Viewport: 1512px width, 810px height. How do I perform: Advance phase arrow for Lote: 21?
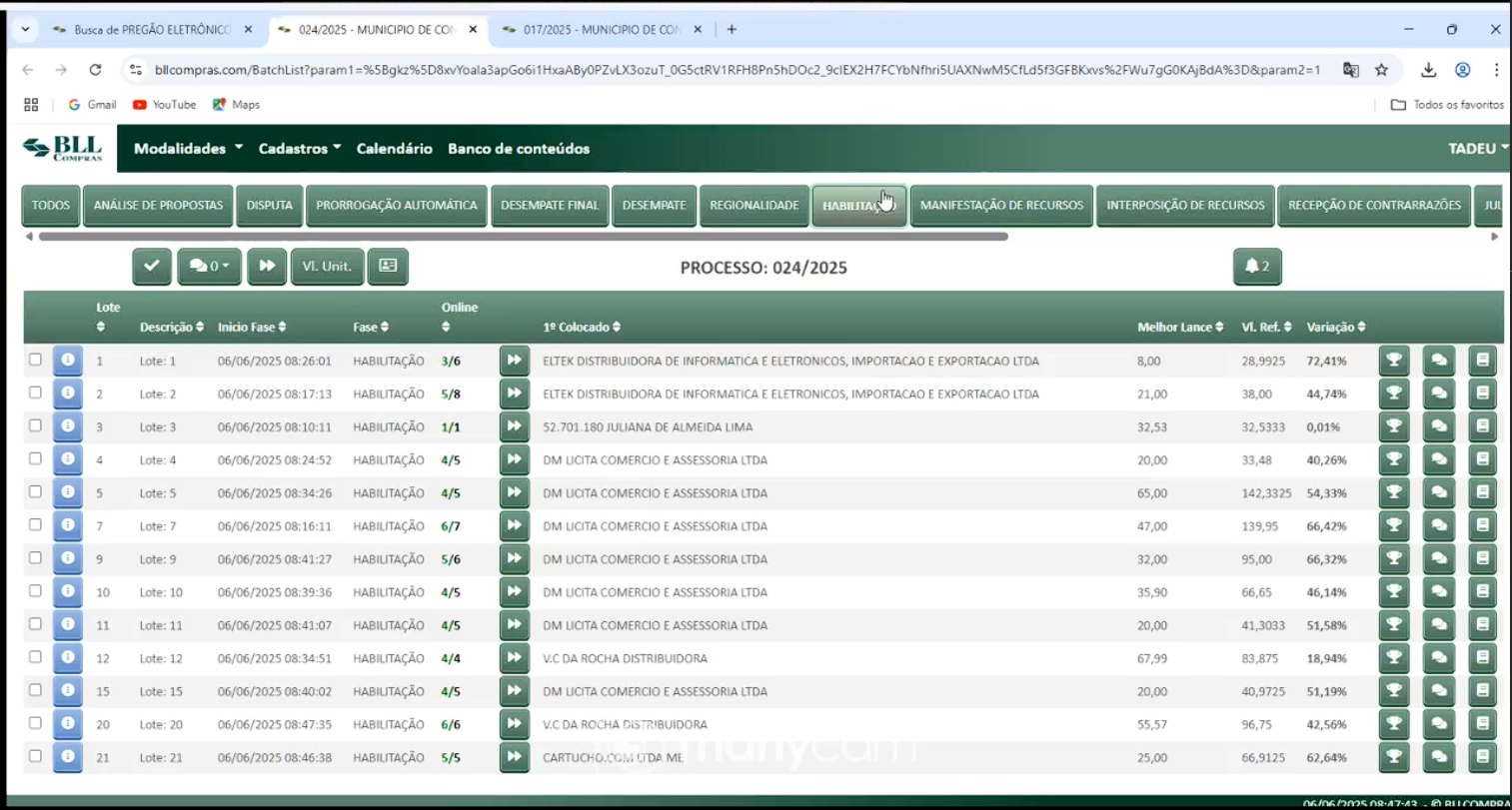514,757
